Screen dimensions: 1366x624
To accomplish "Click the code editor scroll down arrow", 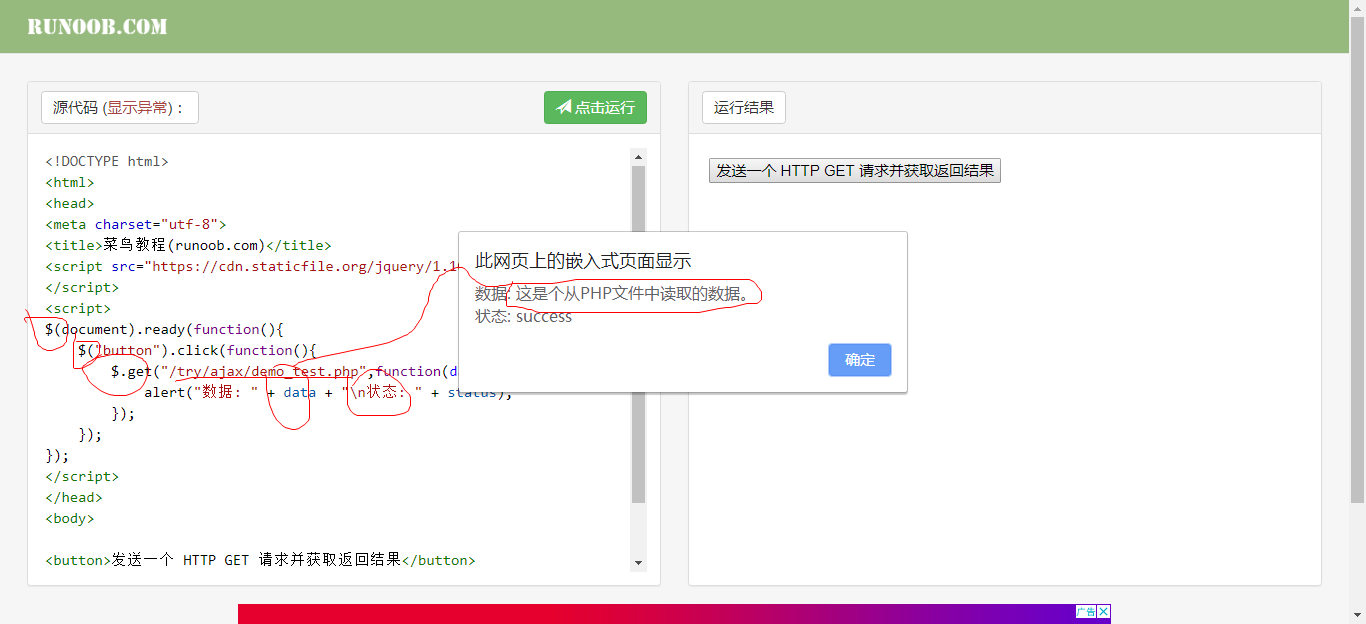I will coord(639,564).
